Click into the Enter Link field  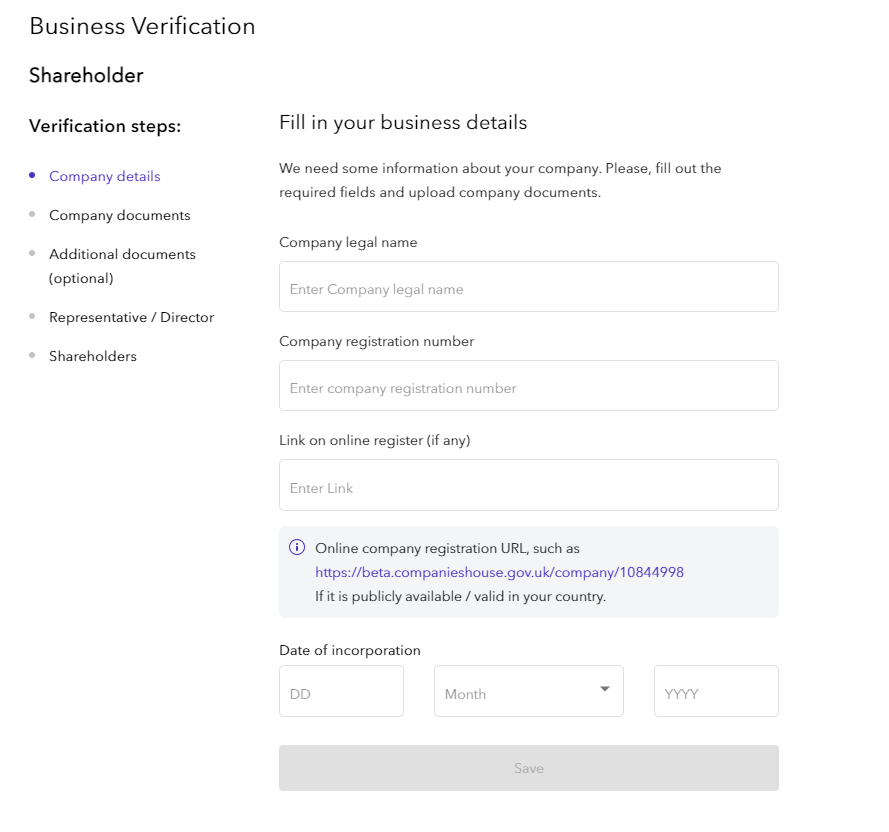pyautogui.click(x=528, y=486)
